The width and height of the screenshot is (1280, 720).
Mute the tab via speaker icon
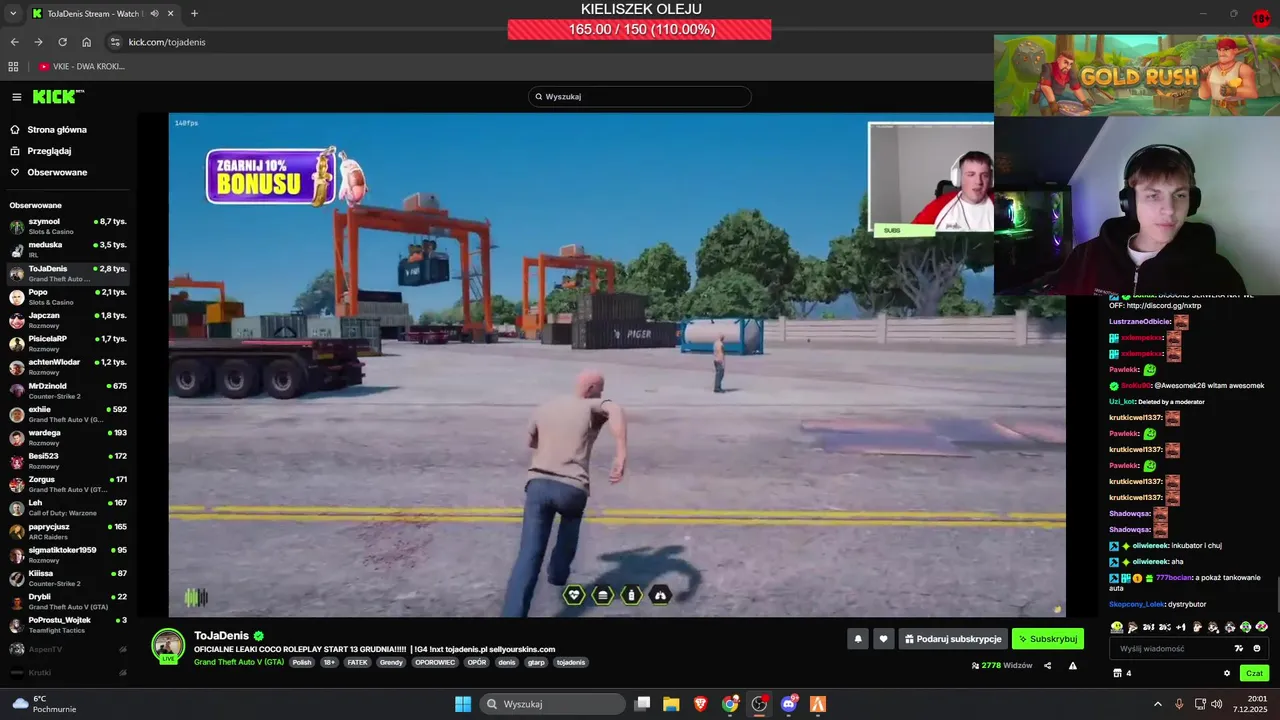[155, 13]
